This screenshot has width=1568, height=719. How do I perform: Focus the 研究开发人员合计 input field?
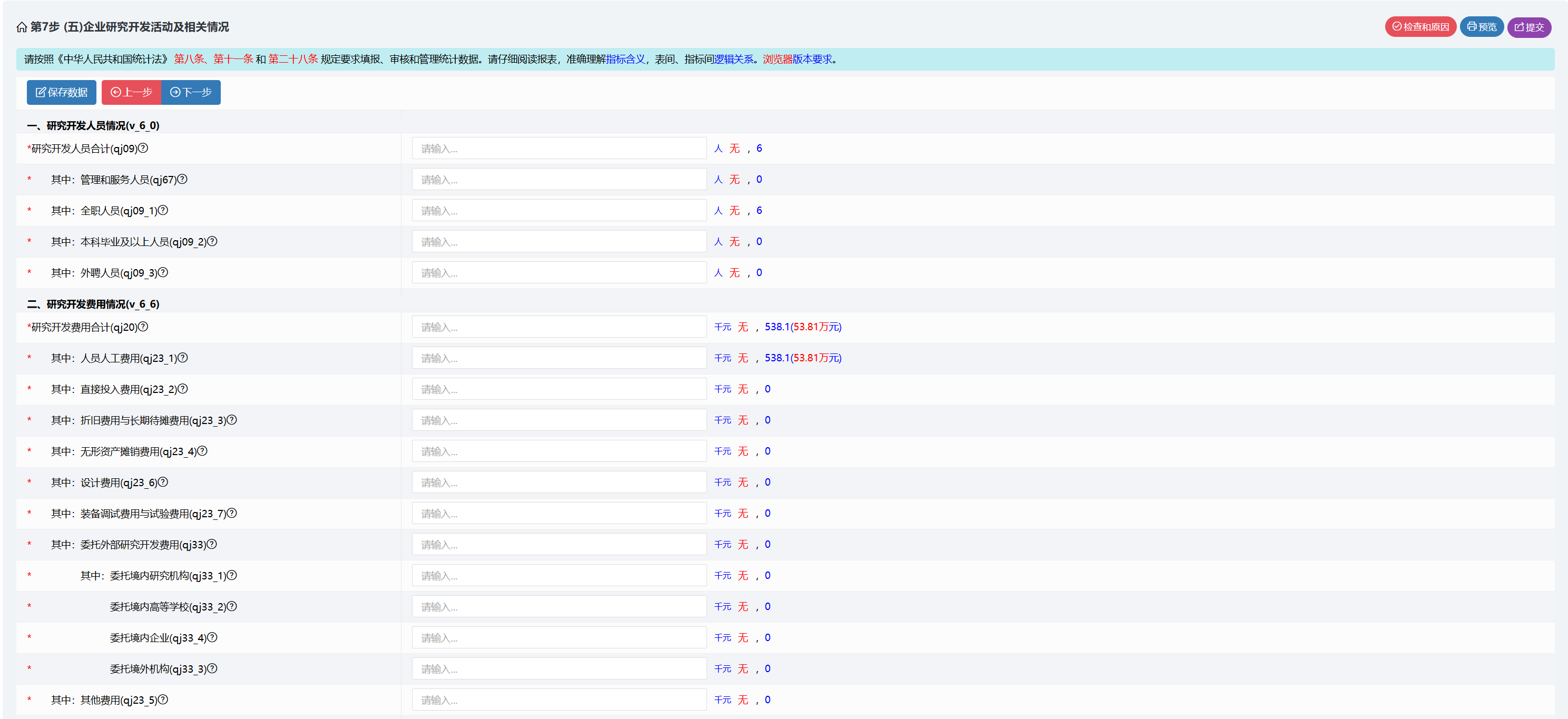pos(559,149)
